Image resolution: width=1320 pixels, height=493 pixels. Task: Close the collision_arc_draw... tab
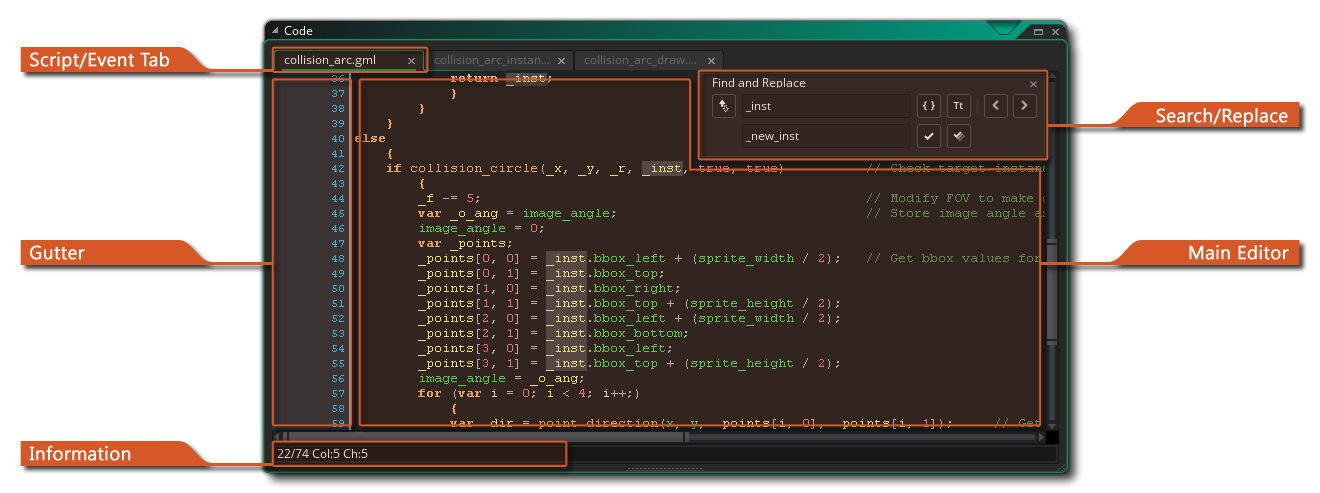pyautogui.click(x=711, y=61)
